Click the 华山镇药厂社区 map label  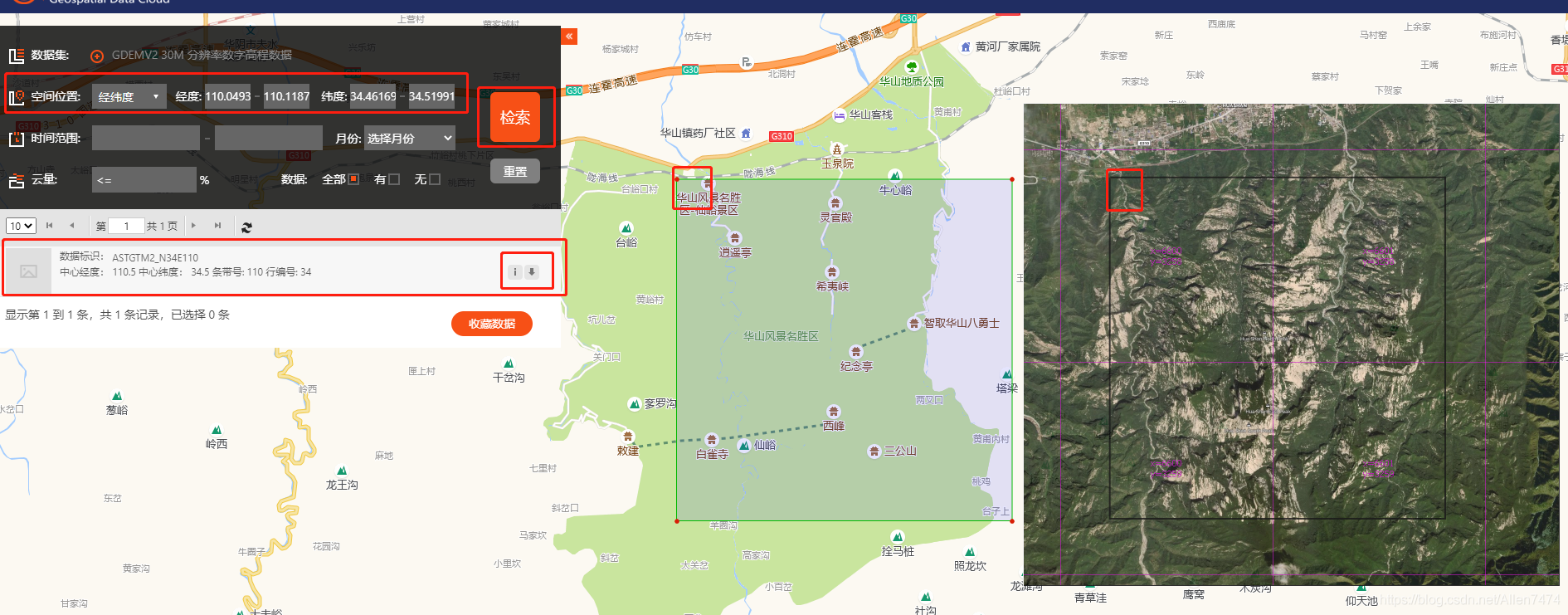698,133
